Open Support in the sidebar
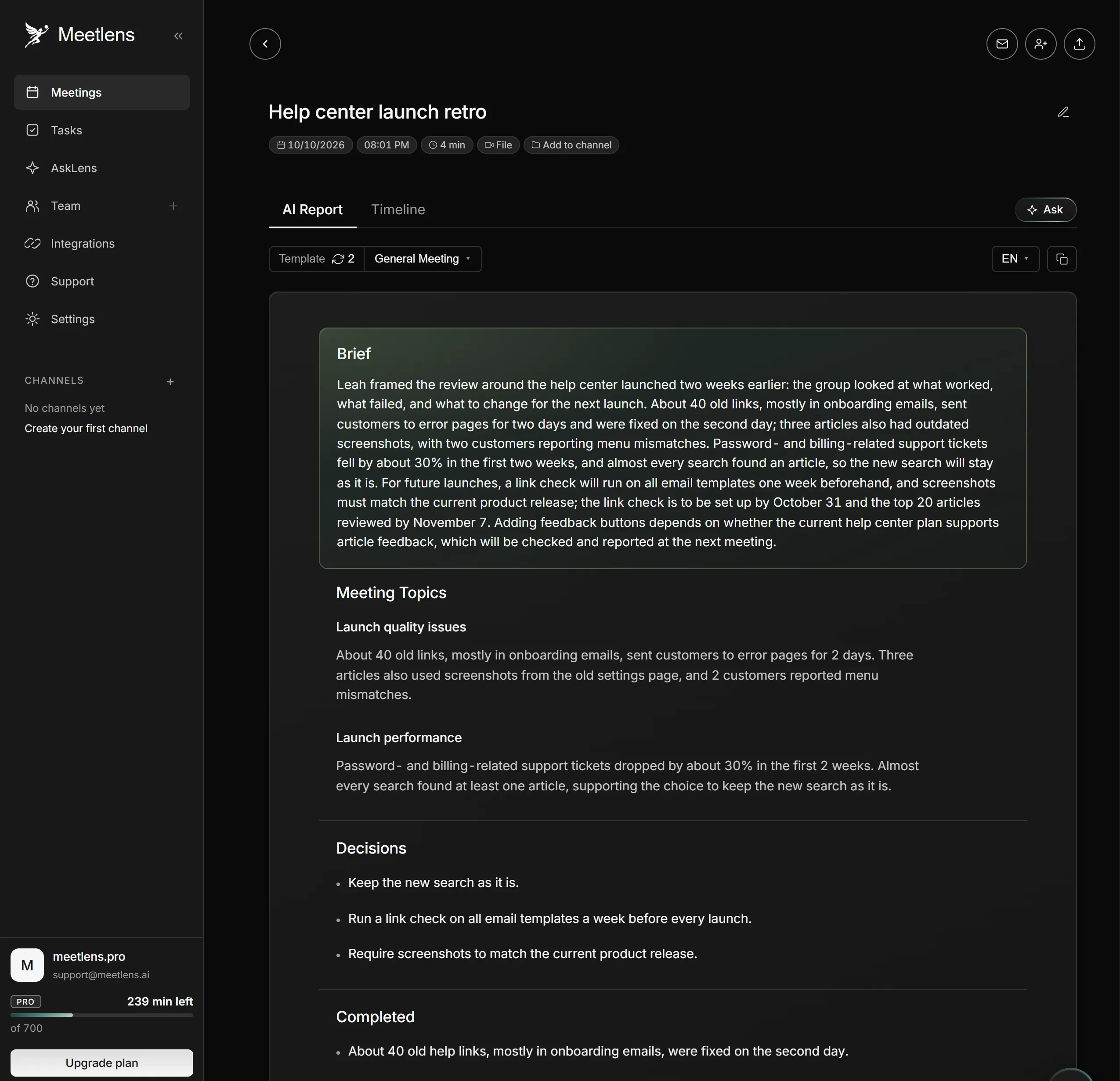 tap(102, 281)
